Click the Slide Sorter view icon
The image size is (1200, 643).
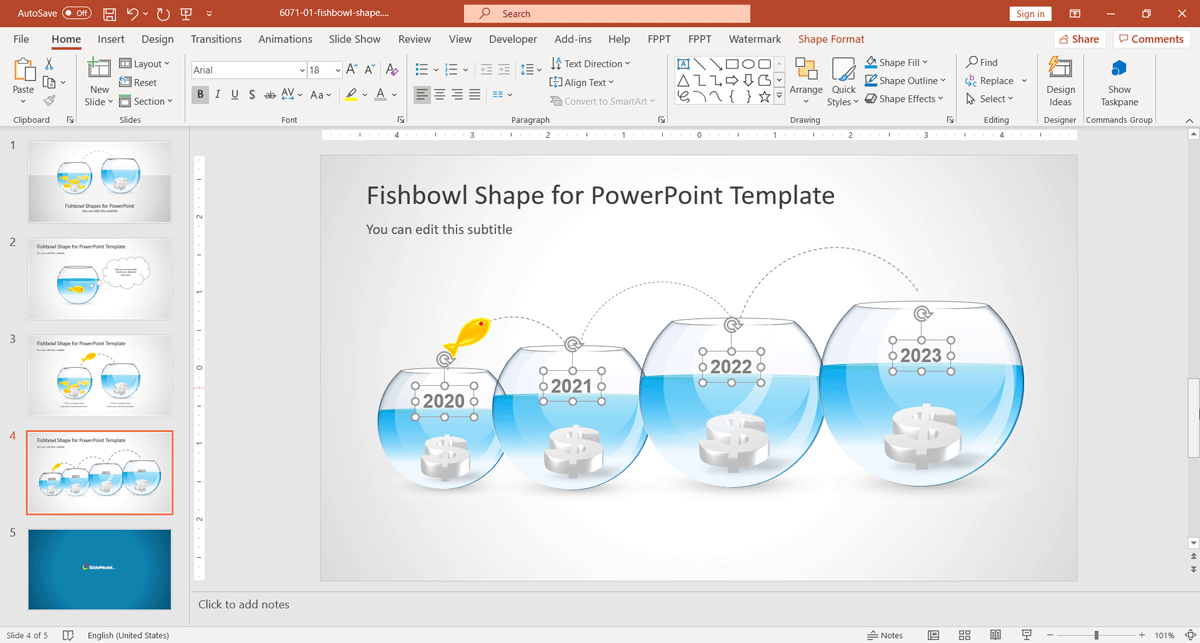click(964, 635)
